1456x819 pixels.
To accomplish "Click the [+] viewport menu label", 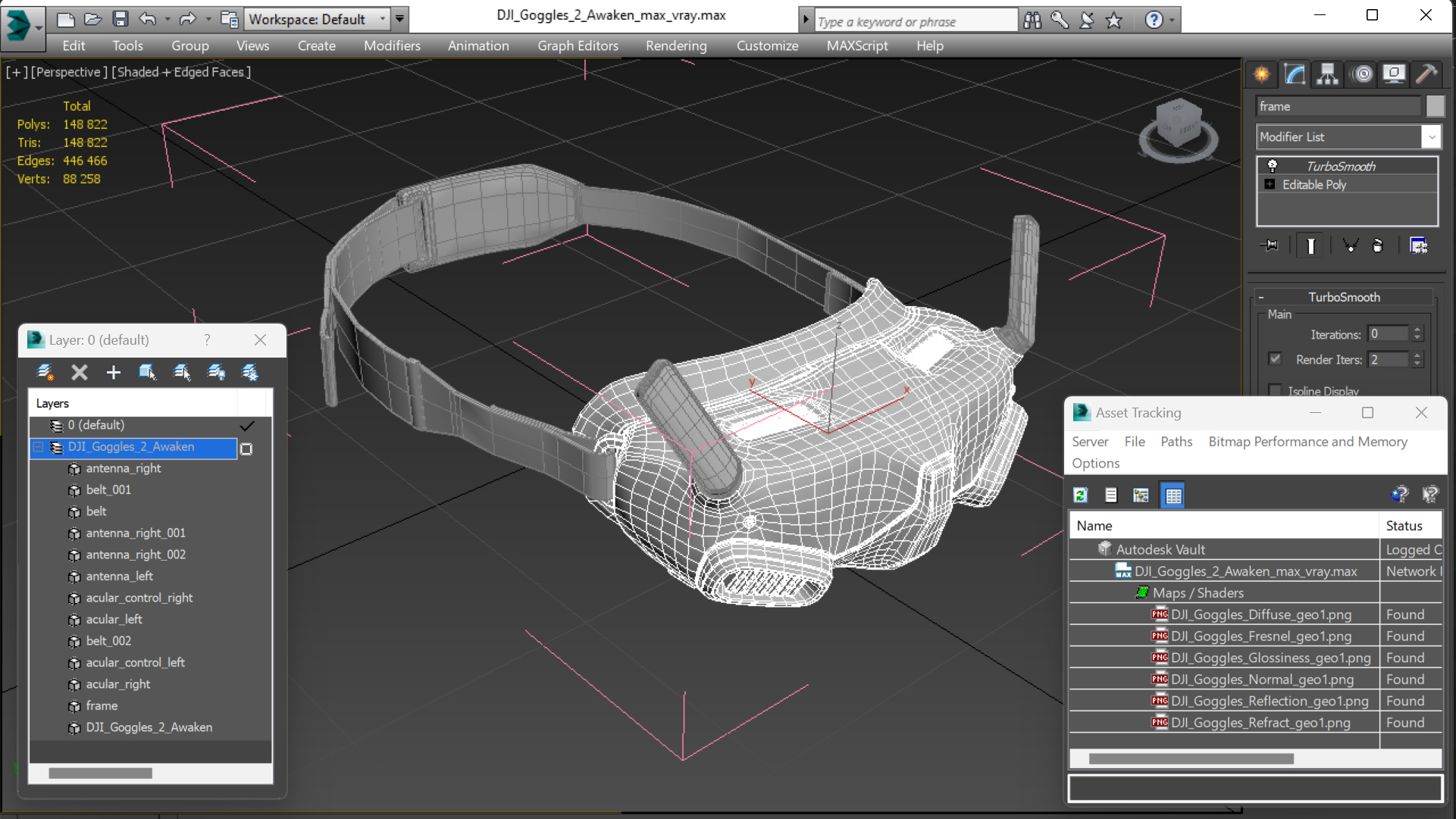I will [17, 72].
